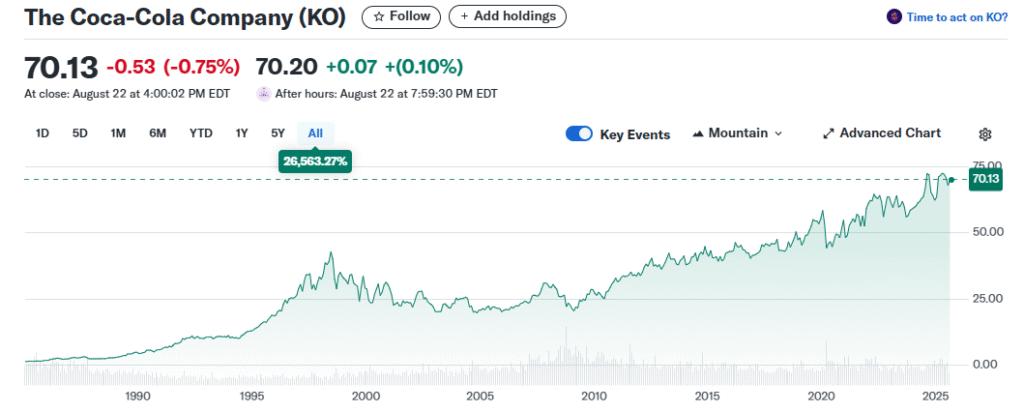This screenshot has height=412, width=1024.
Task: Open chart settings gear icon
Action: point(985,134)
